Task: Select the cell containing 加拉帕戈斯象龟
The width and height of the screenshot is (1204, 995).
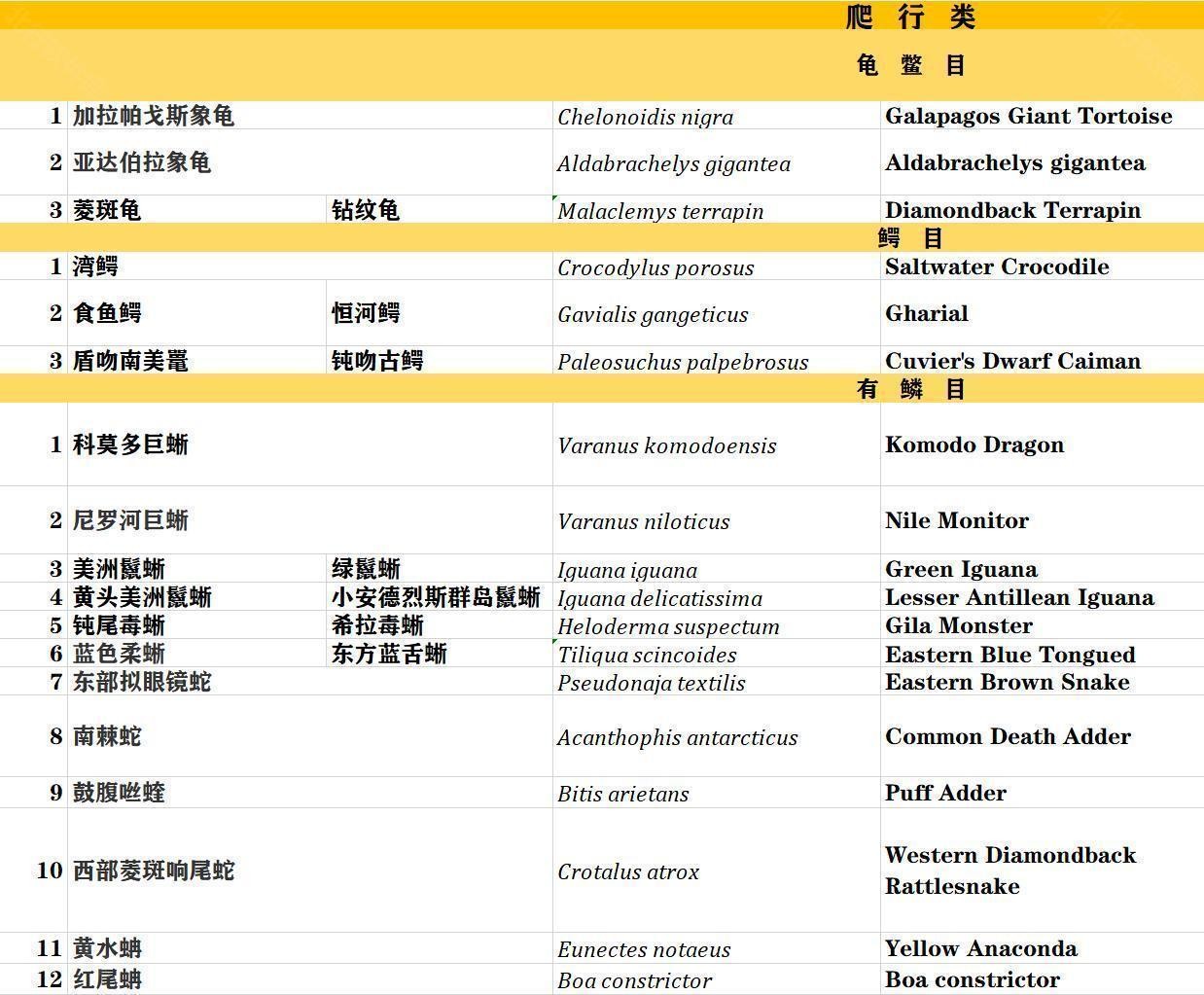Action: coord(154,116)
